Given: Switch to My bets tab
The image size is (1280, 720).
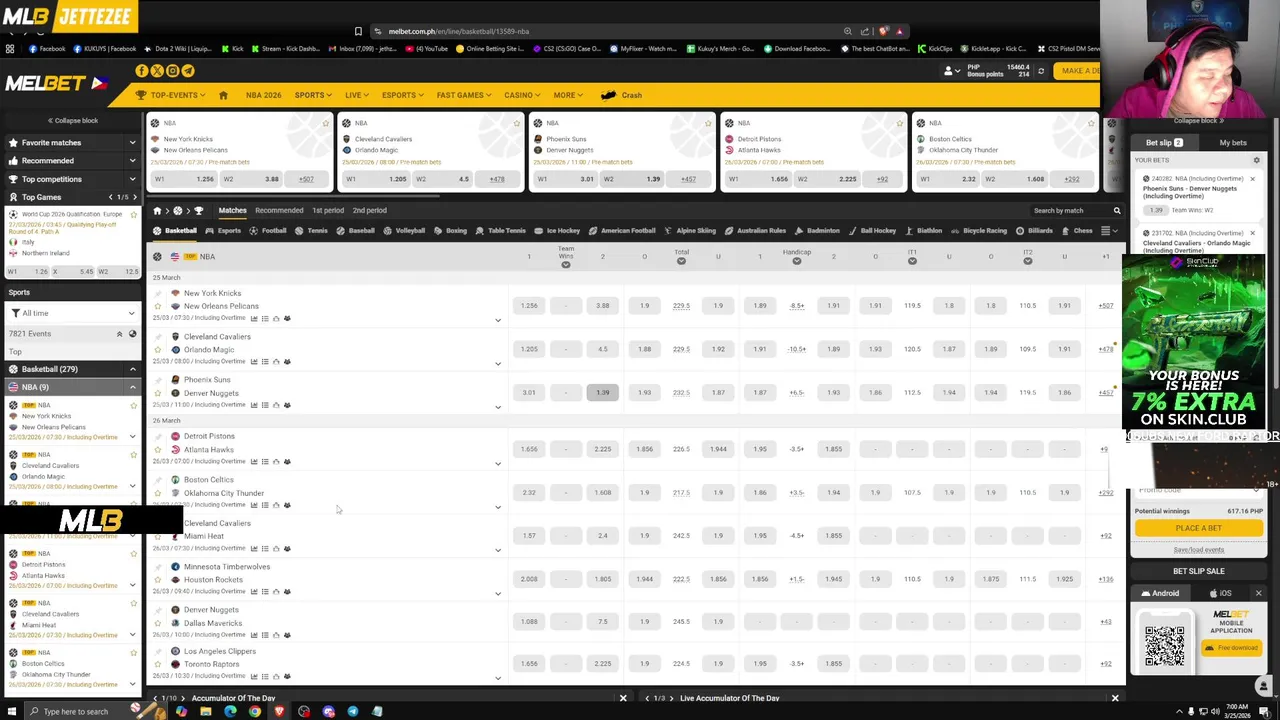Looking at the screenshot, I should [x=1233, y=143].
